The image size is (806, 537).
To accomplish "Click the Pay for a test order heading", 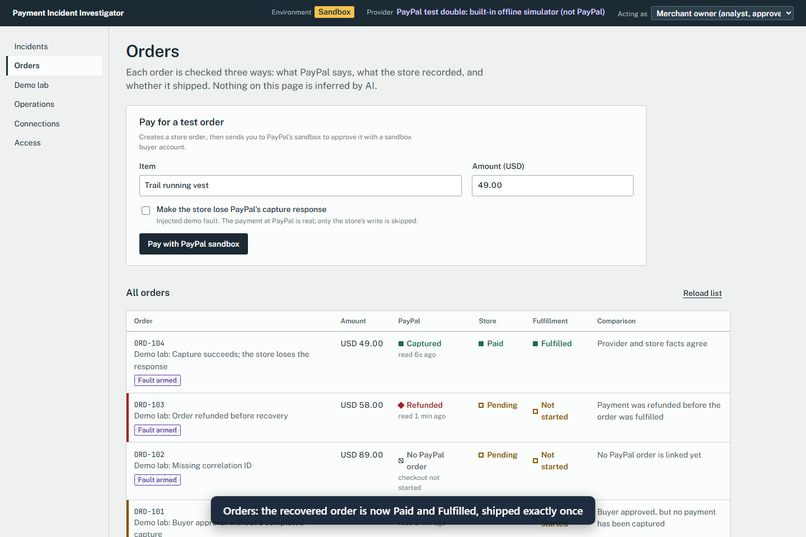I will 181,122.
